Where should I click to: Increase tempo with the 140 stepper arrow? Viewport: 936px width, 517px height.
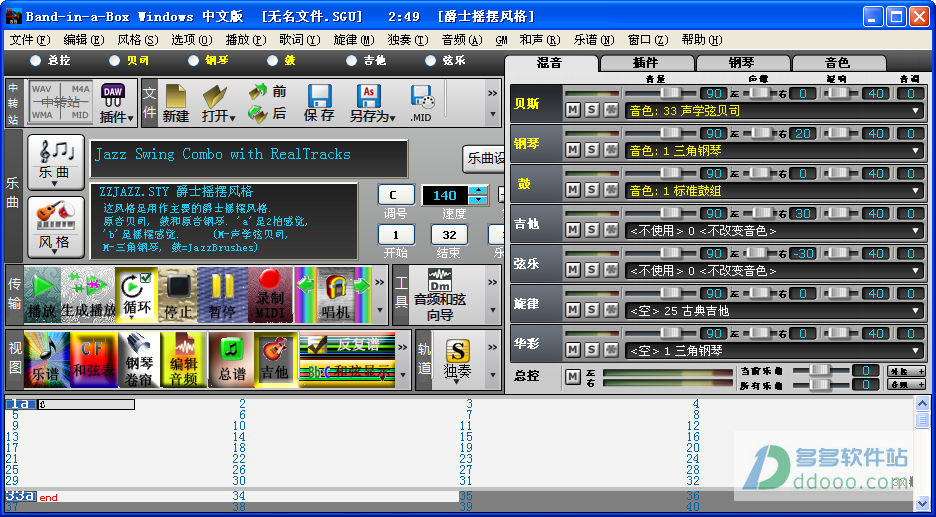(479, 190)
